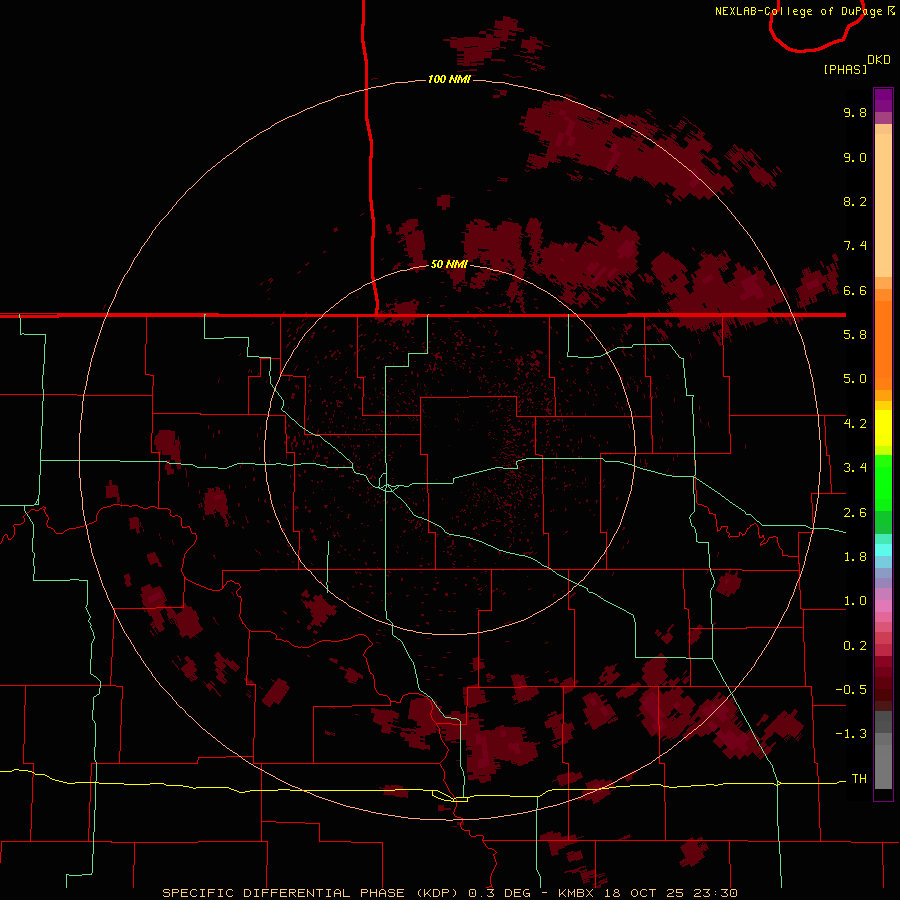
Task: Click the 7.4 scale value
Action: [855, 246]
